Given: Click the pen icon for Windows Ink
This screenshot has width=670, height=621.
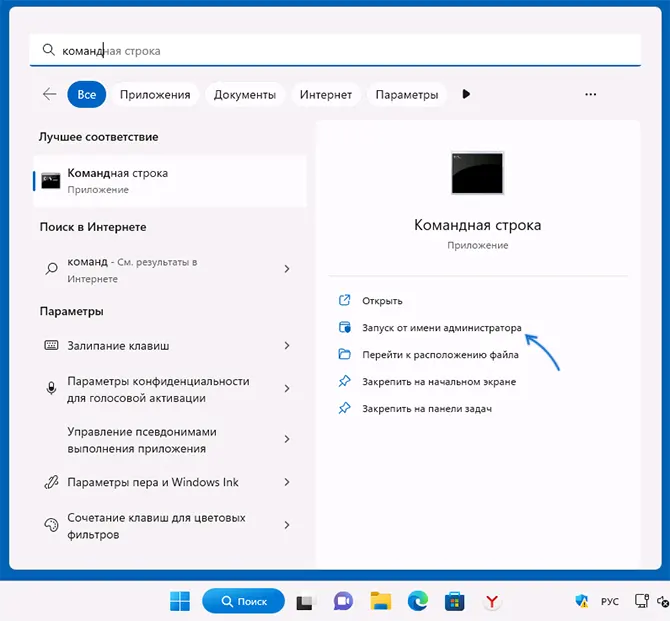Looking at the screenshot, I should coord(51,482).
